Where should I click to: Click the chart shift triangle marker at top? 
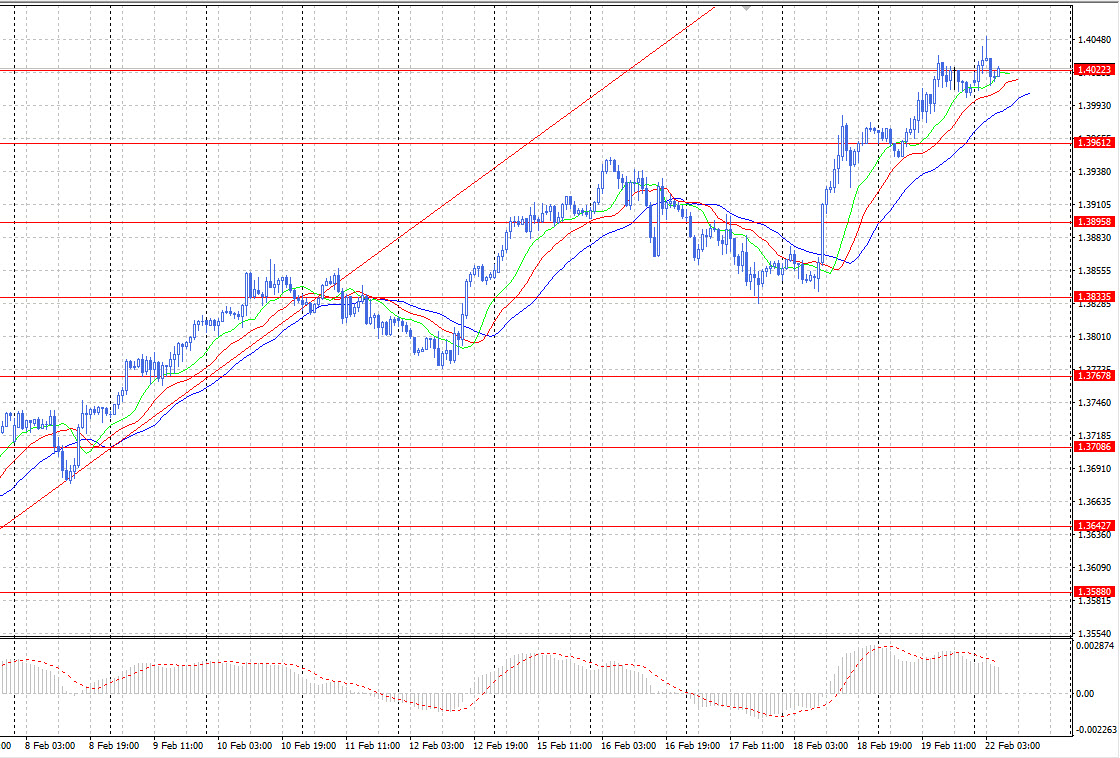coord(746,8)
